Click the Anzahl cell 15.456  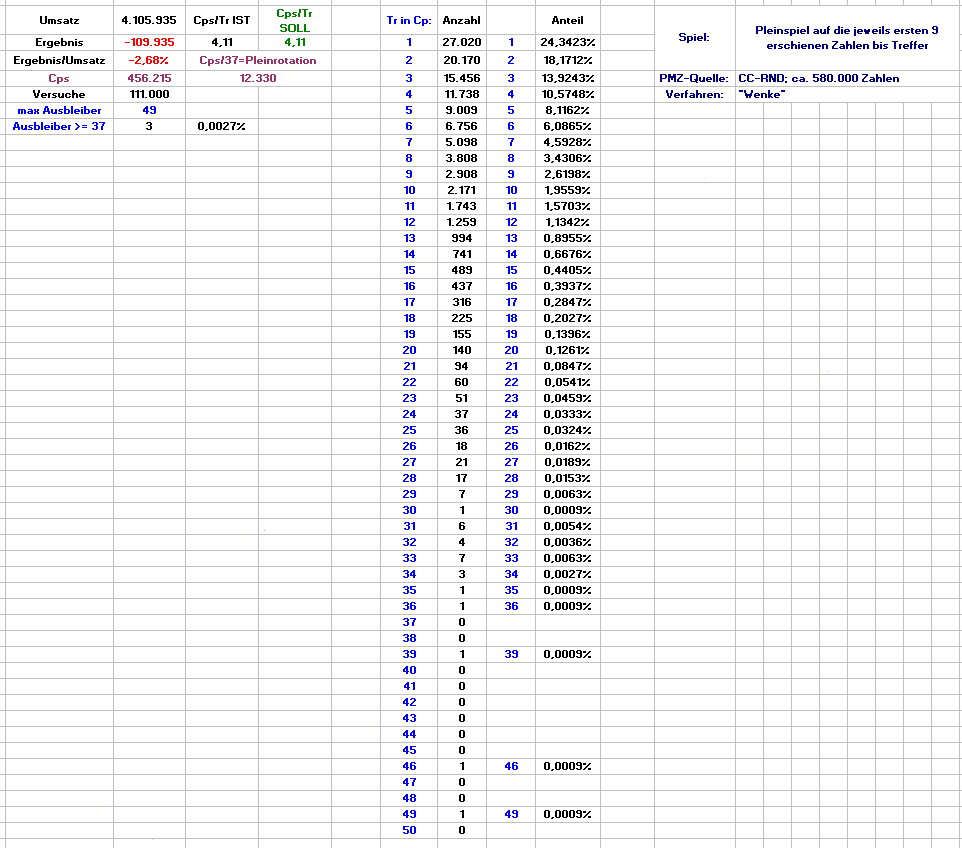tap(461, 78)
